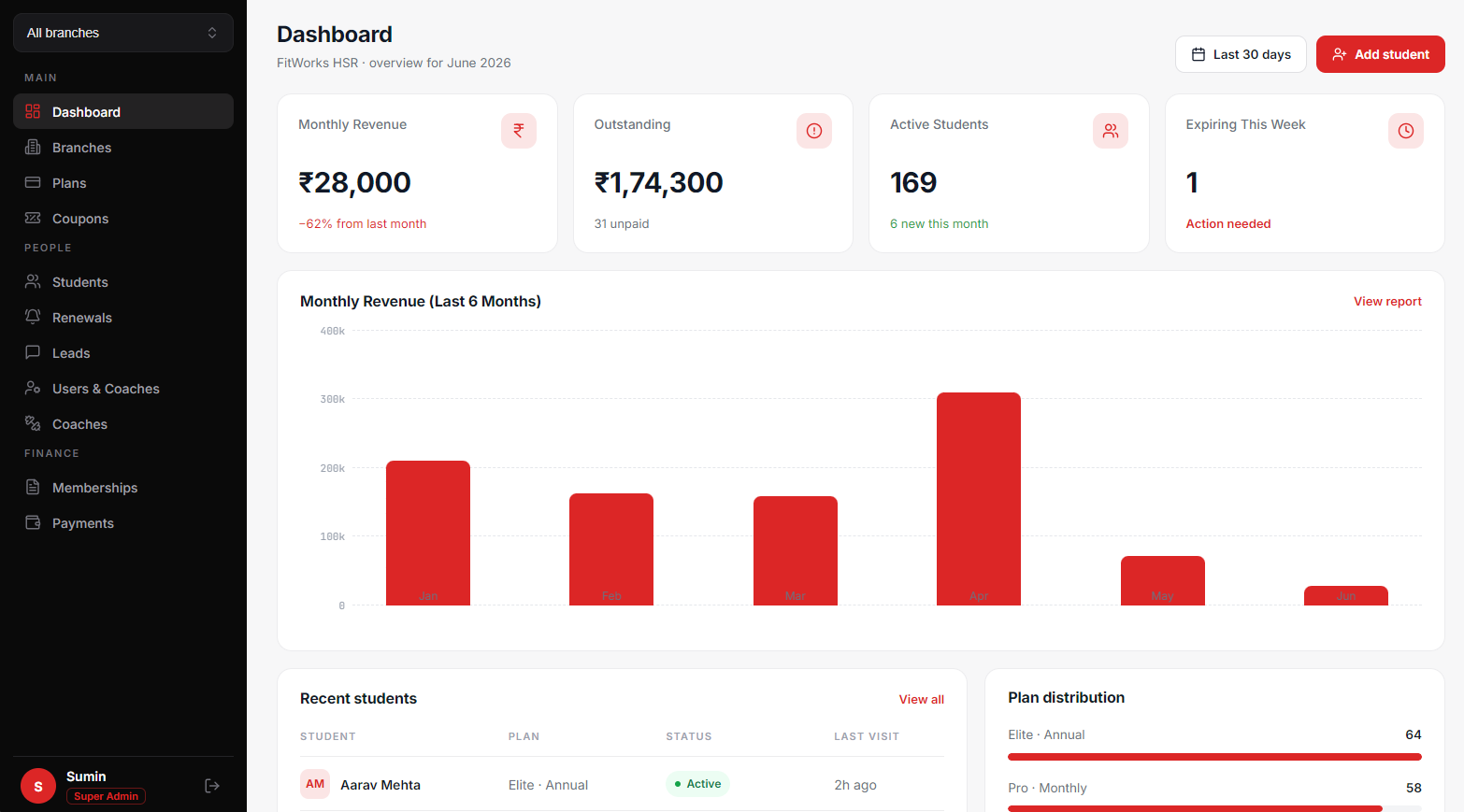Click the alert icon on Outstanding card
Screen dimensions: 1464x812
814,131
